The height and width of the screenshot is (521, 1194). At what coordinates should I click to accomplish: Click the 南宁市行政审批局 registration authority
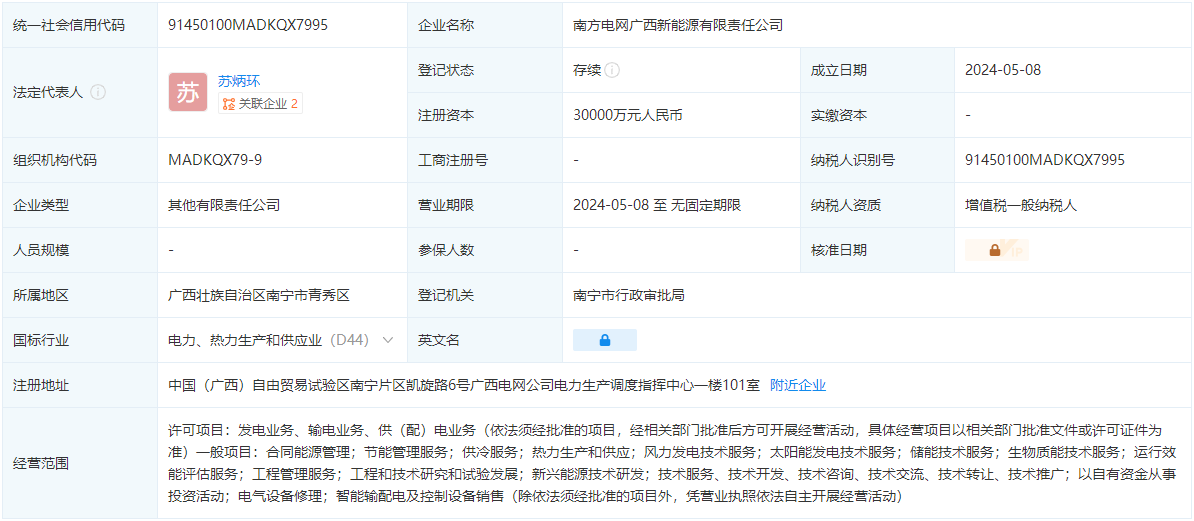point(629,295)
